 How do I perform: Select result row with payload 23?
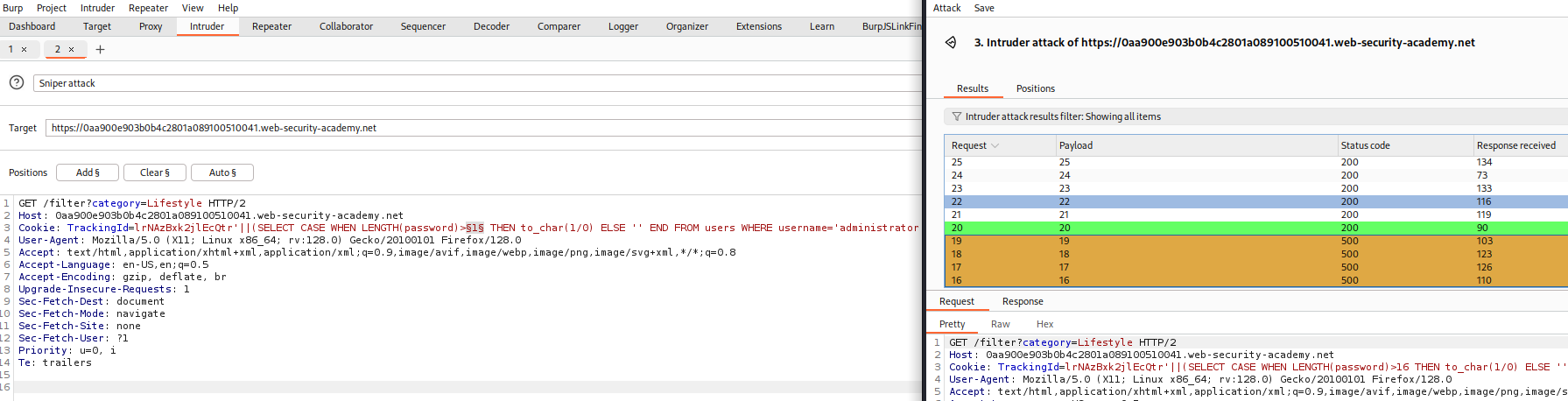point(1256,188)
